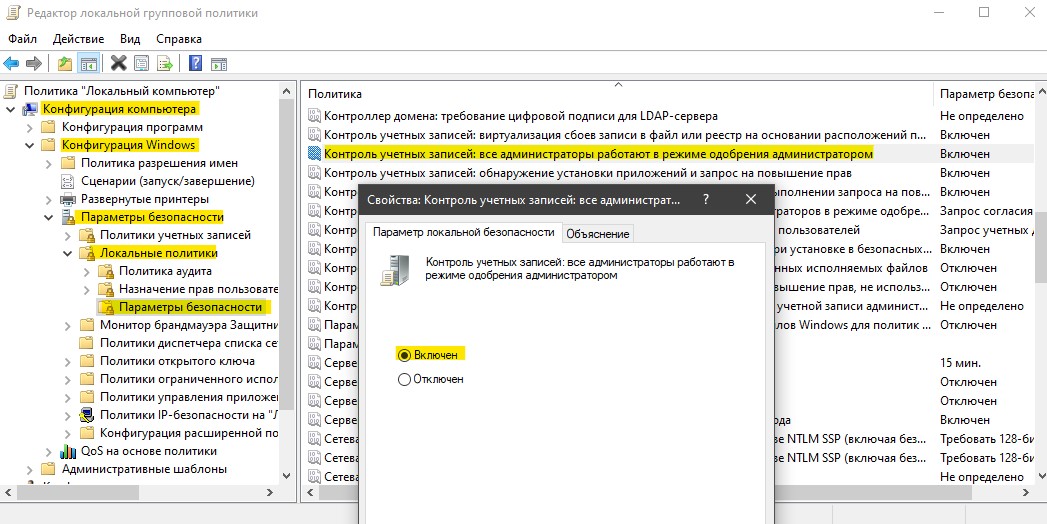Image resolution: width=1047 pixels, height=524 pixels.
Task: Switch to the Объяснение tab
Action: pos(598,234)
